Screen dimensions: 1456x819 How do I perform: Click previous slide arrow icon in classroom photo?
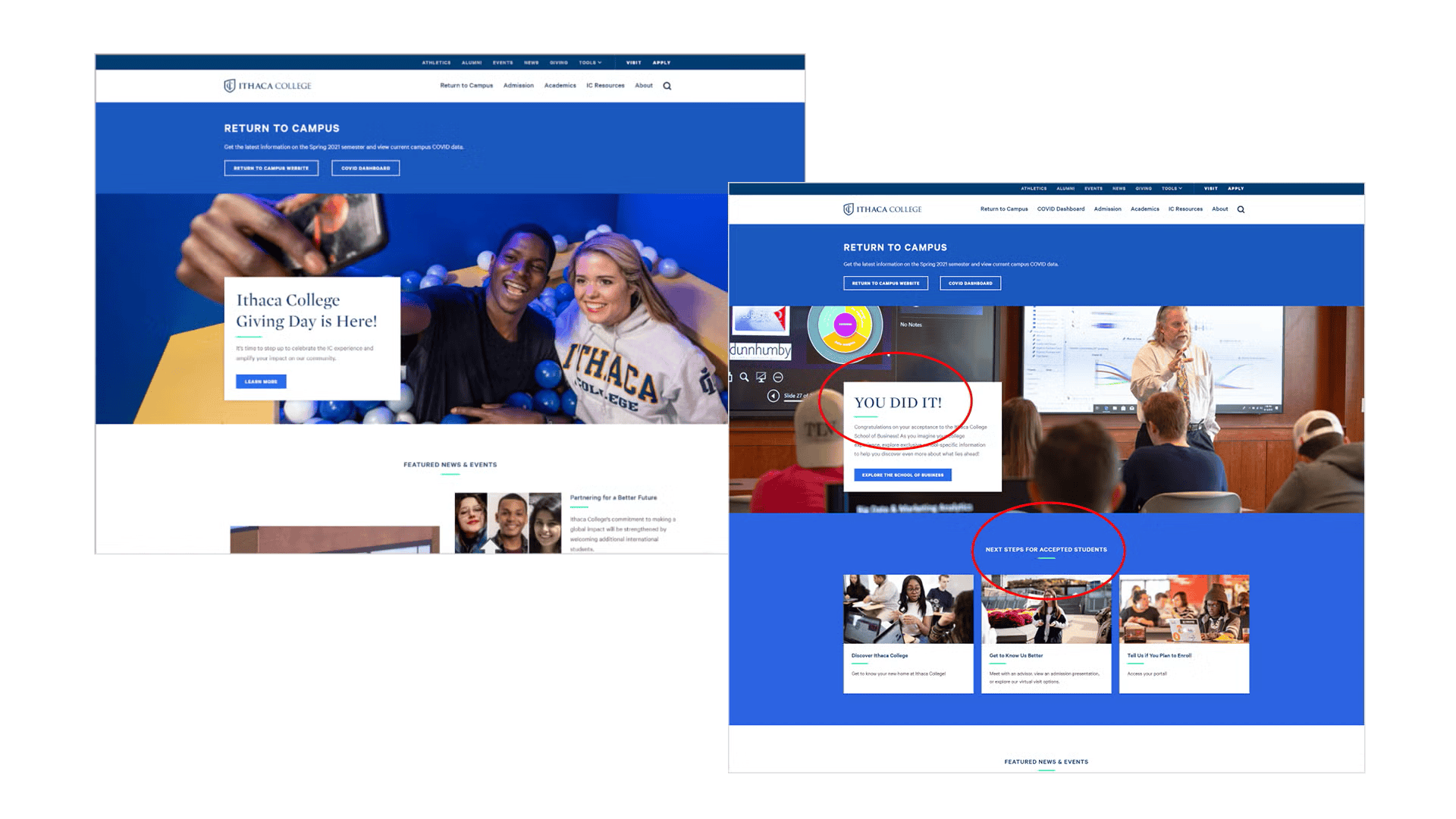coord(773,396)
